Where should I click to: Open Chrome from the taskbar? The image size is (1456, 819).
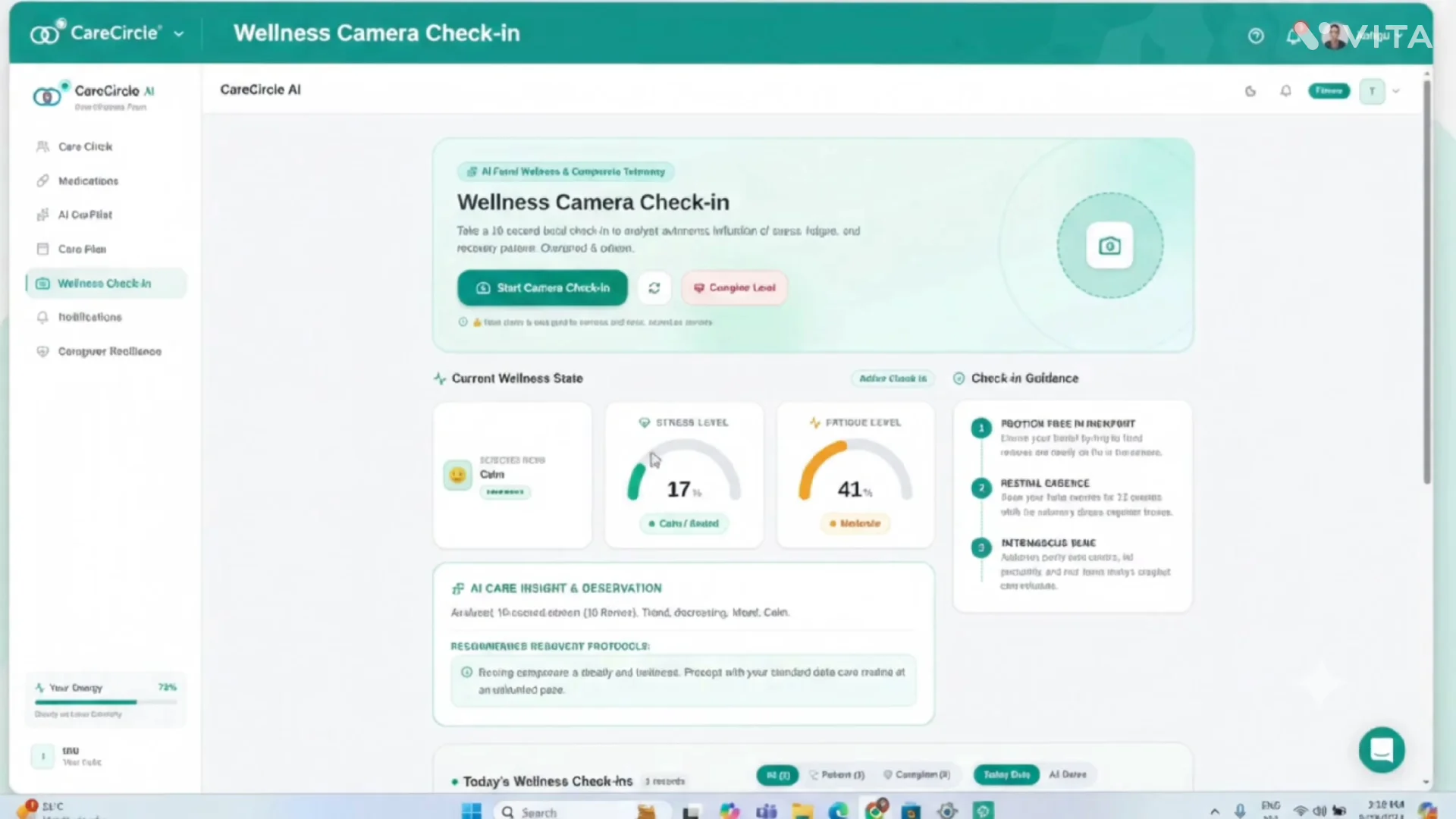click(x=875, y=809)
